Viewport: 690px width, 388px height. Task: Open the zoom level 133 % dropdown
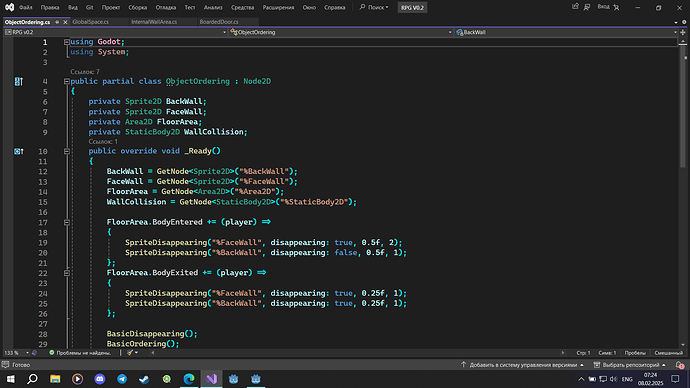[x=16, y=353]
